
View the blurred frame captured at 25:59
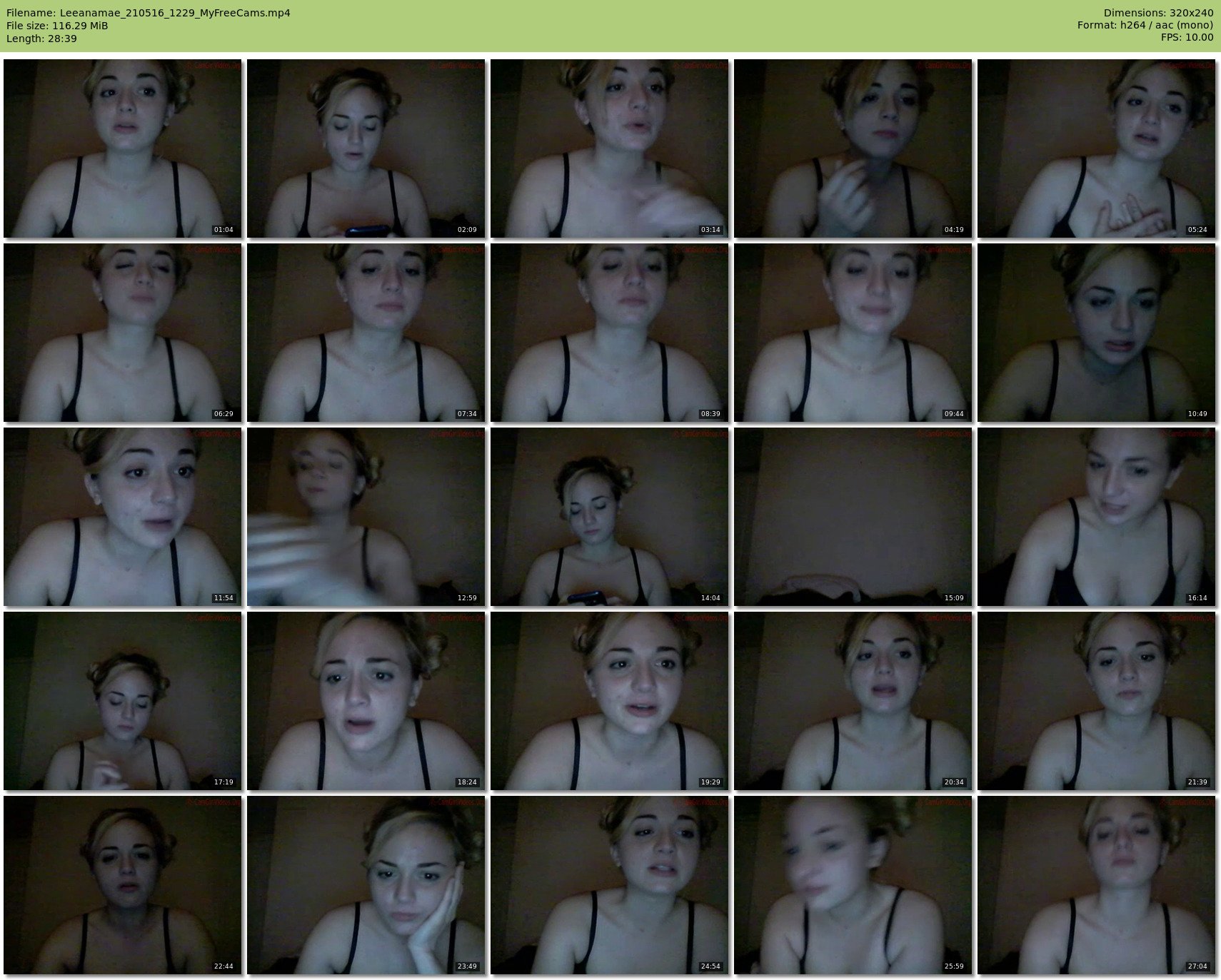point(853,885)
